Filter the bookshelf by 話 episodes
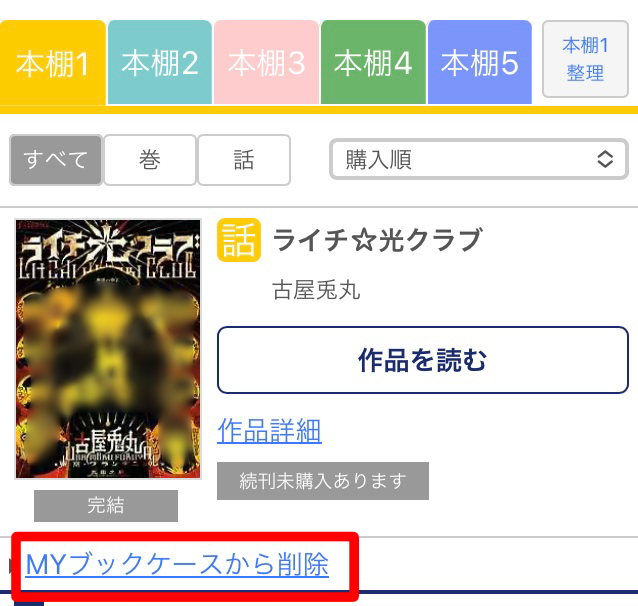Image resolution: width=638 pixels, height=606 pixels. click(244, 160)
